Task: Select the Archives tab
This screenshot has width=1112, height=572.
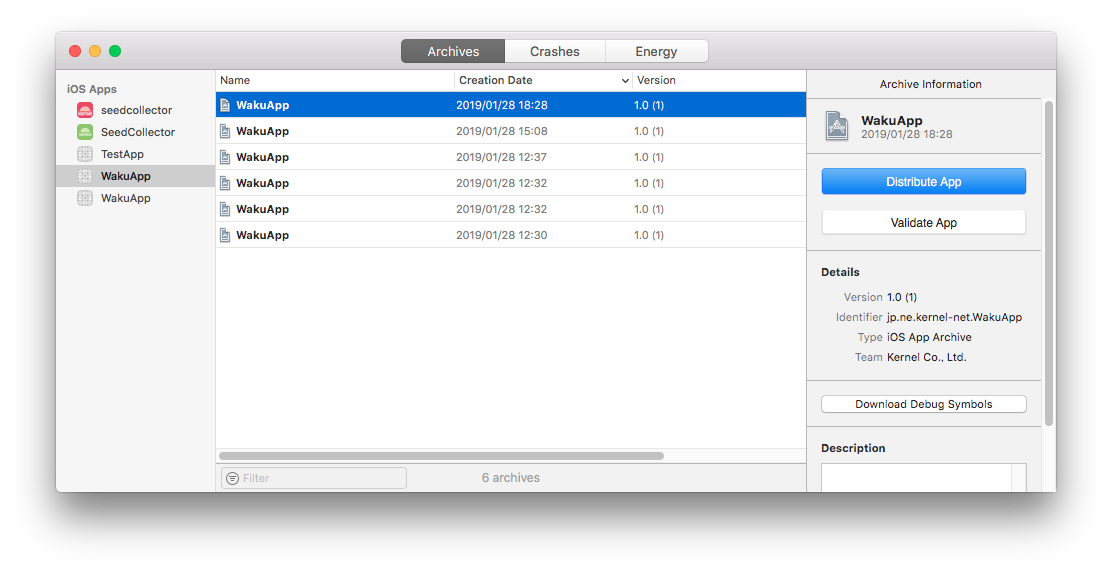Action: point(453,51)
